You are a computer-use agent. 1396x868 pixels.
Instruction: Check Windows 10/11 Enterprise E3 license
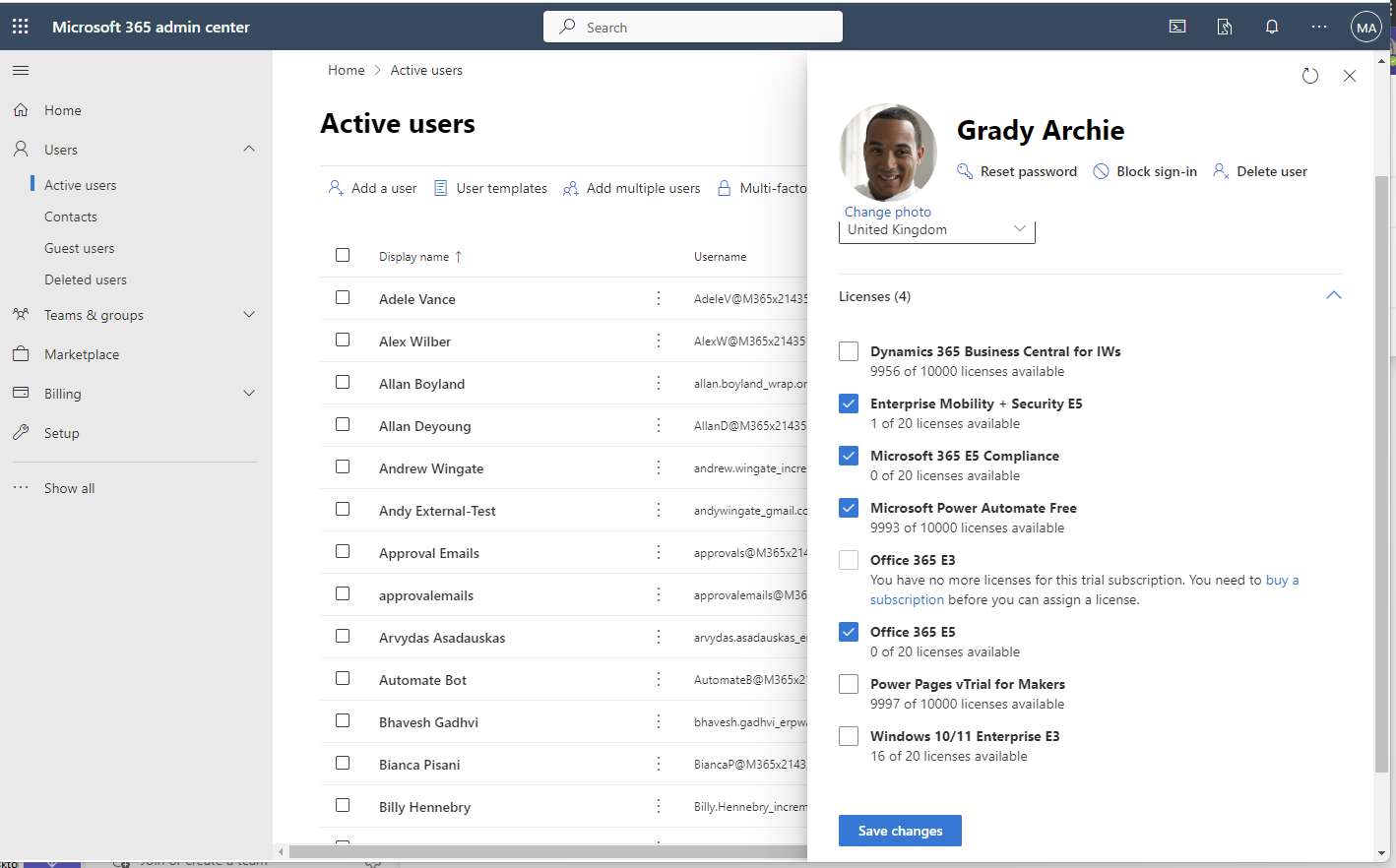tap(849, 736)
